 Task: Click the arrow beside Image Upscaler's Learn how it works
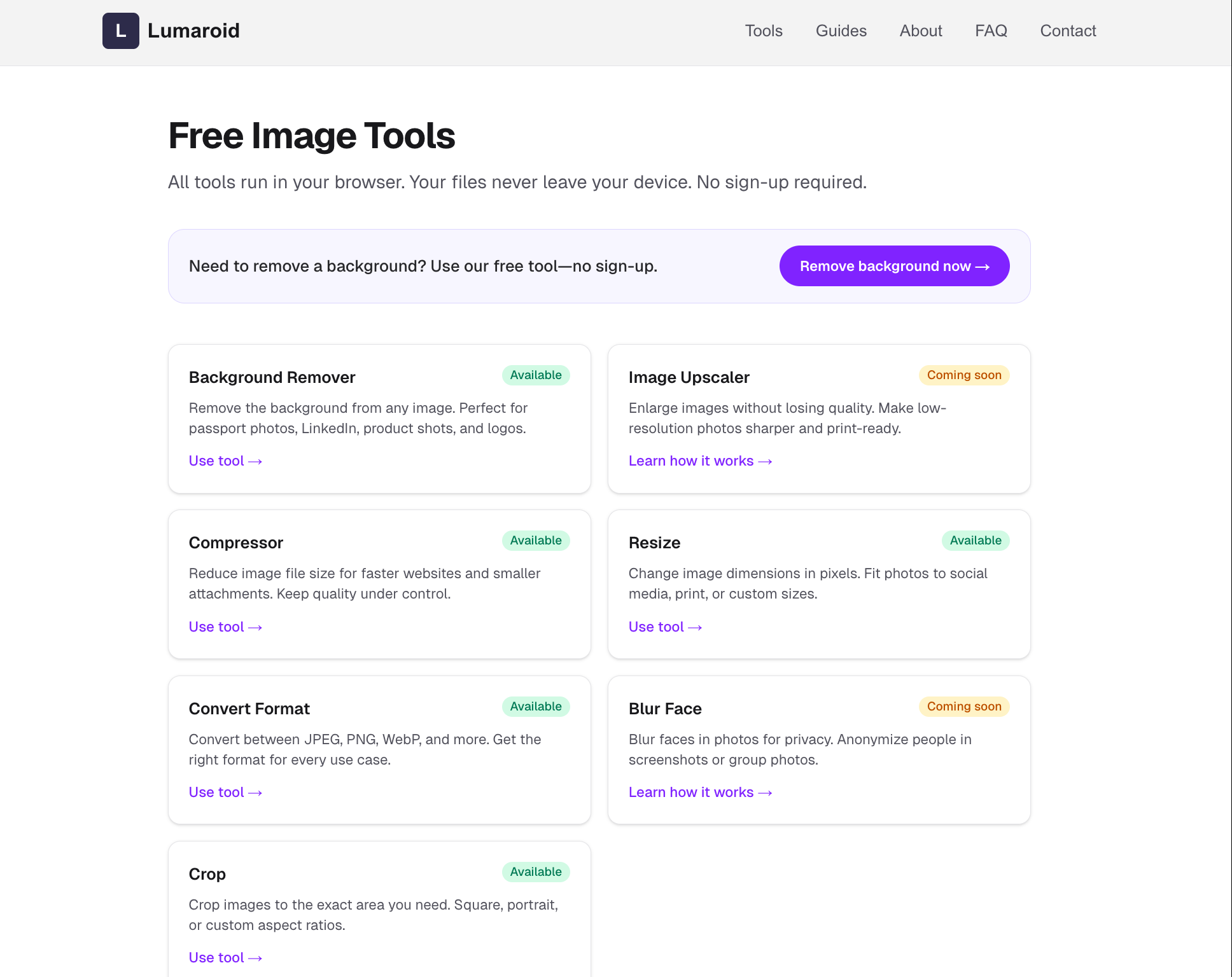765,461
